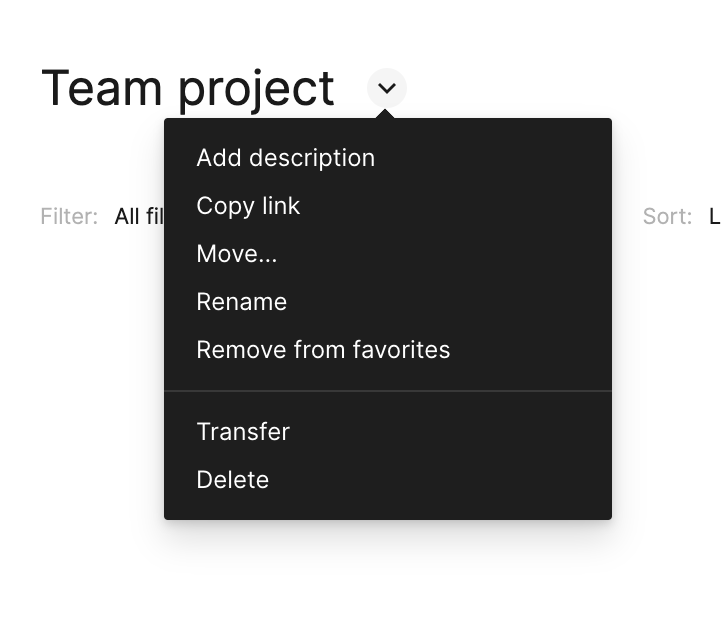Open the All files filter dropdown
722x628 pixels.
(138, 216)
